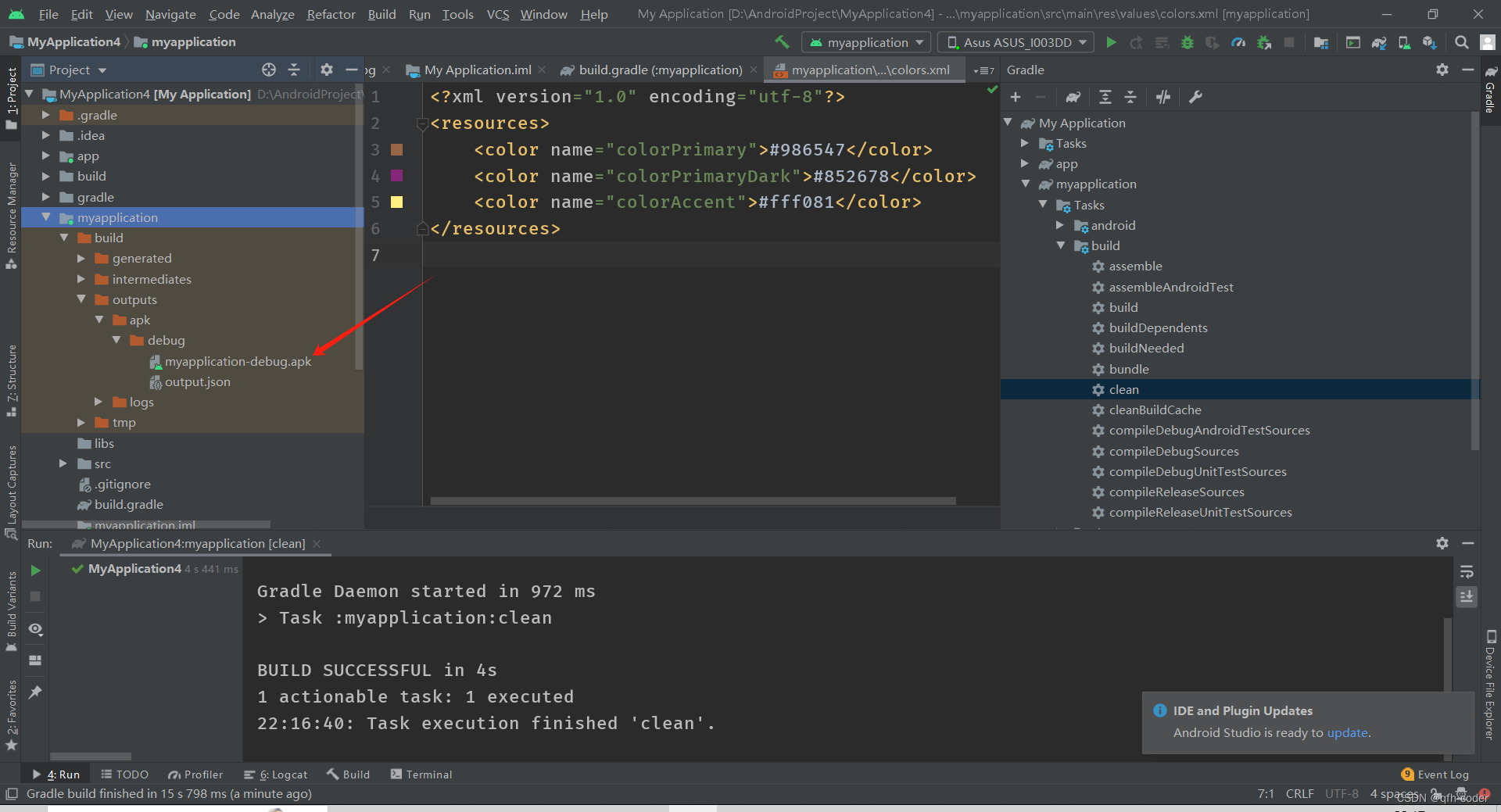Expand android tasks in Gradle panel
Image resolution: width=1501 pixels, height=812 pixels.
coord(1060,225)
